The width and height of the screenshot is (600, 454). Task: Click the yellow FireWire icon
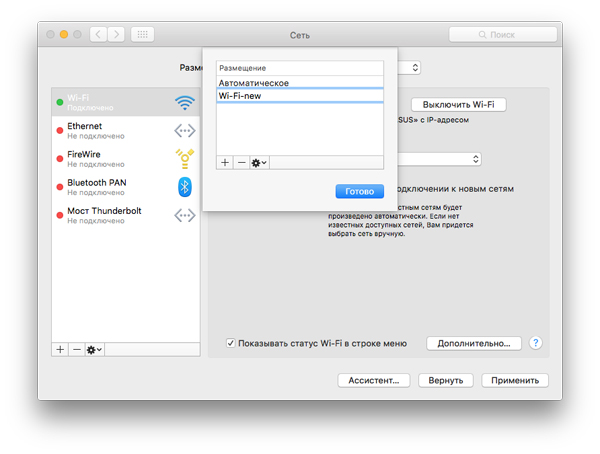coord(184,157)
